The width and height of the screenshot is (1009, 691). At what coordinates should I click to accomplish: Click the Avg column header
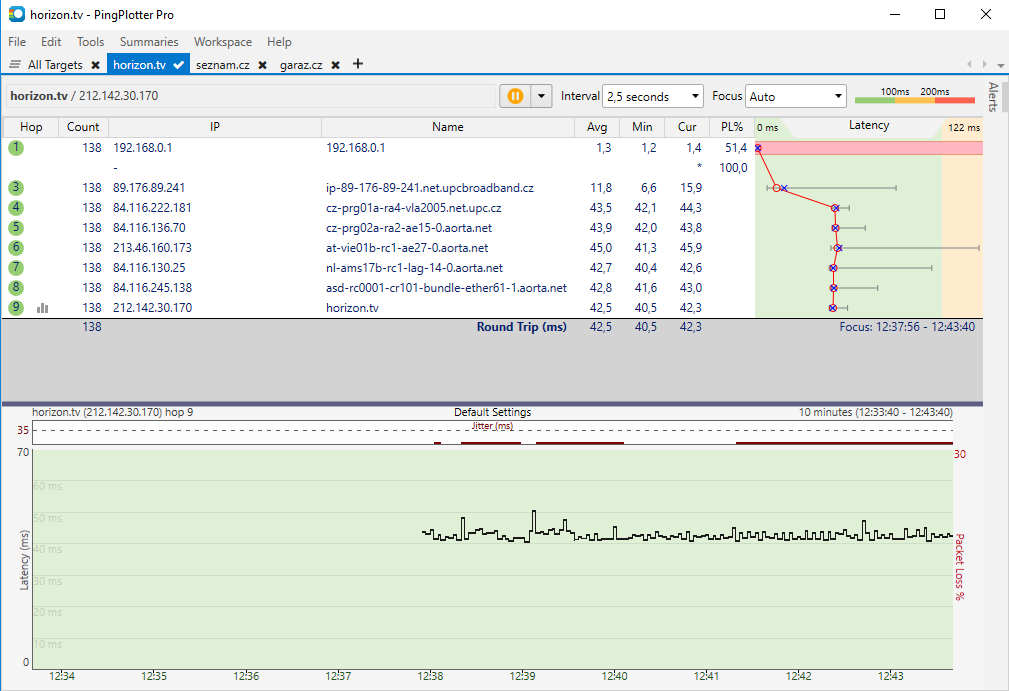click(x=597, y=127)
